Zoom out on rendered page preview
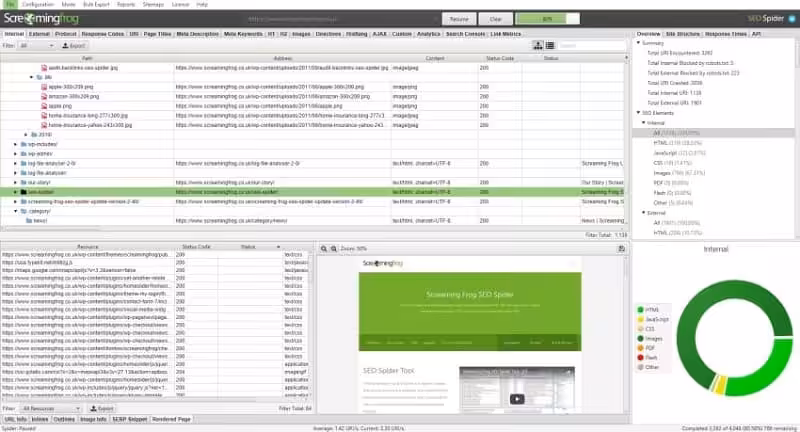 tap(334, 248)
